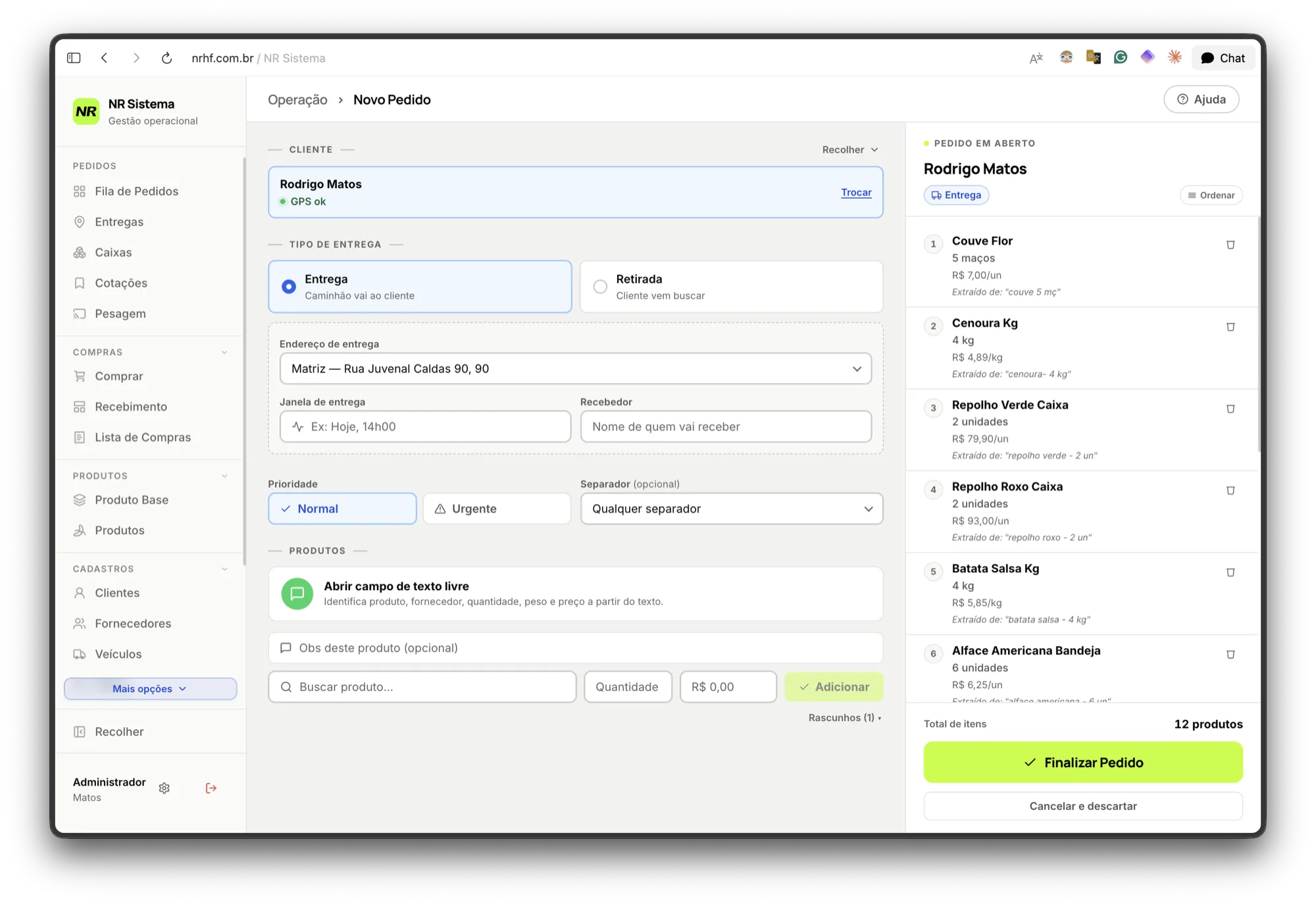This screenshot has height=904, width=1316.
Task: Select the Retirada pickup radio option
Action: coord(732,287)
